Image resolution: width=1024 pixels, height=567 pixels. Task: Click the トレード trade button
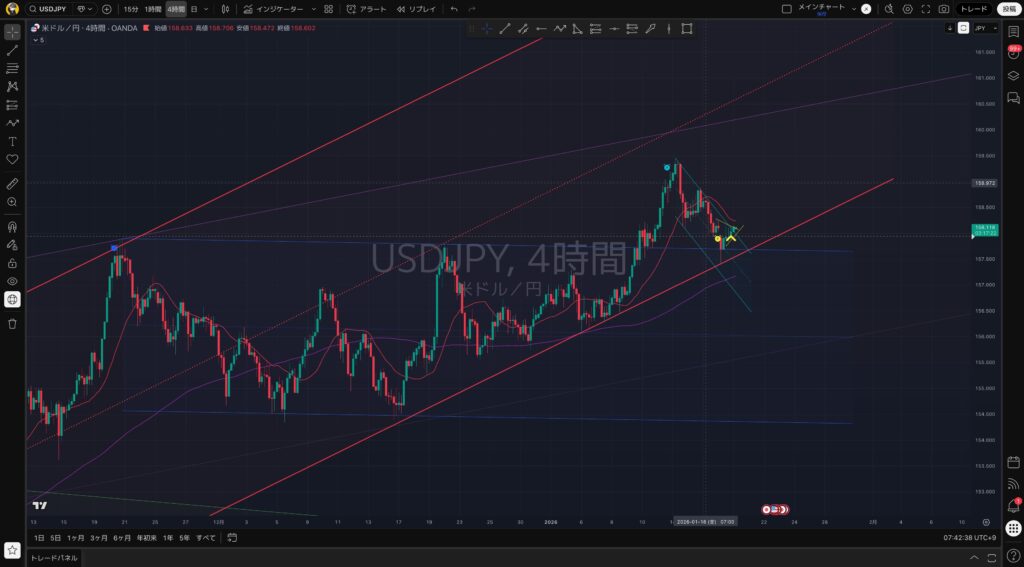point(974,9)
